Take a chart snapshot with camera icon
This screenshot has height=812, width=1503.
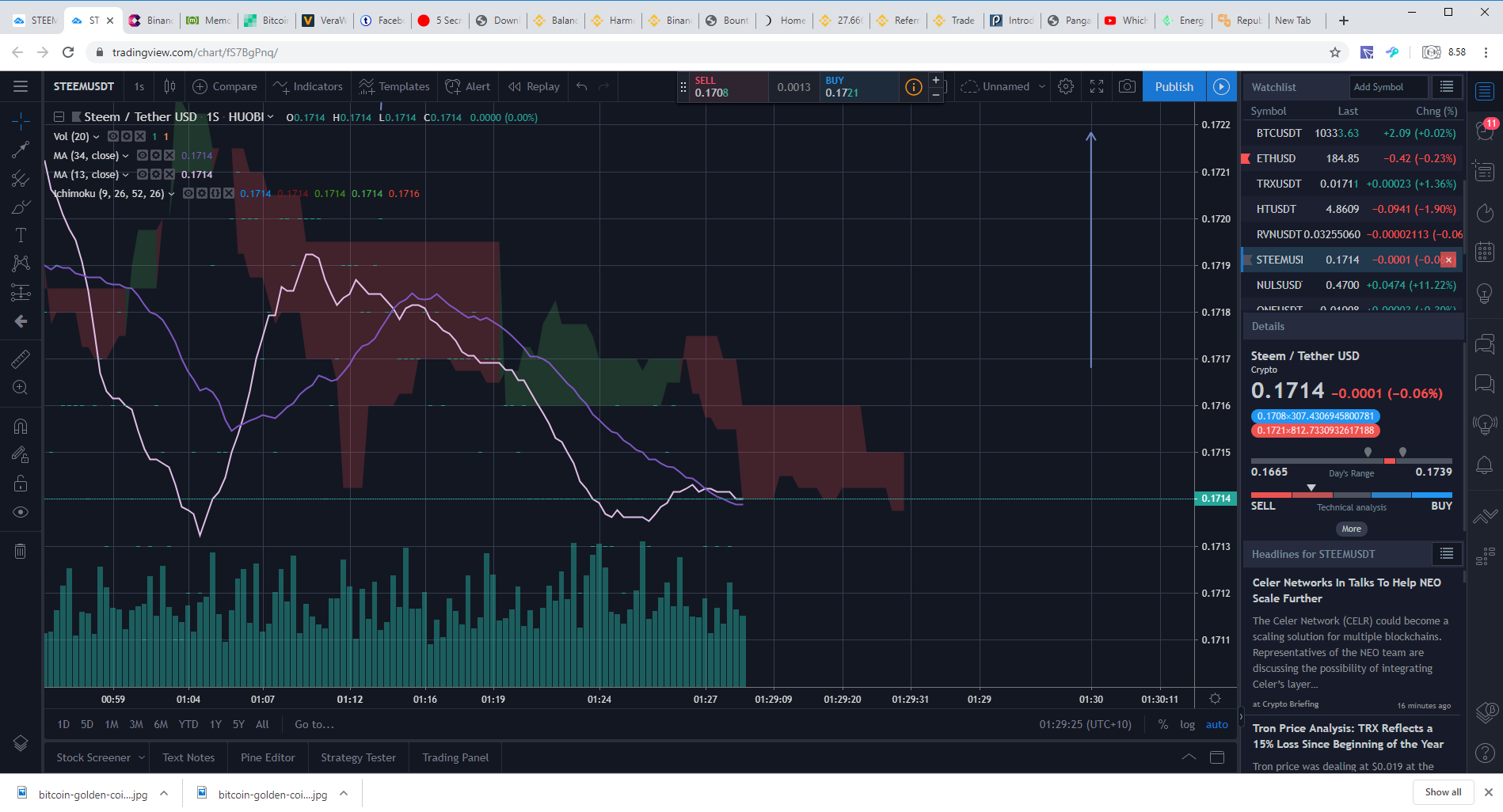pyautogui.click(x=1127, y=86)
